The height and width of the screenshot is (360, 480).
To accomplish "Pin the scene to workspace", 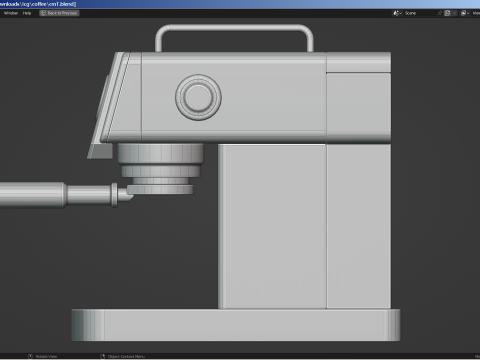I will [440, 13].
